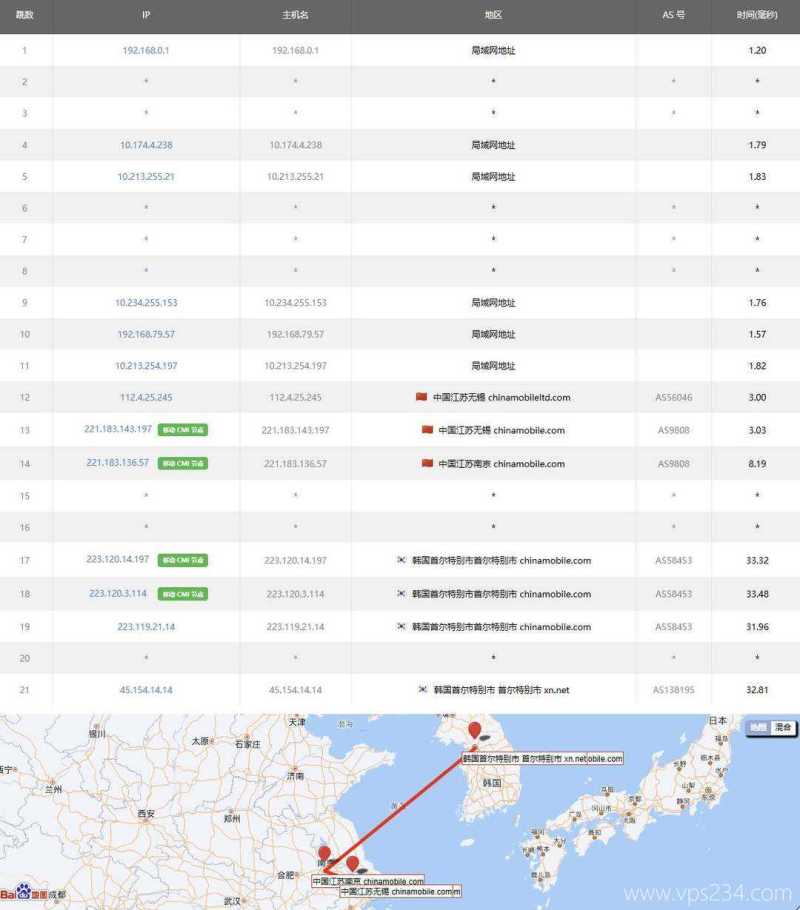Open the 45.154.14.14 IP link
800x910 pixels.
[x=146, y=689]
